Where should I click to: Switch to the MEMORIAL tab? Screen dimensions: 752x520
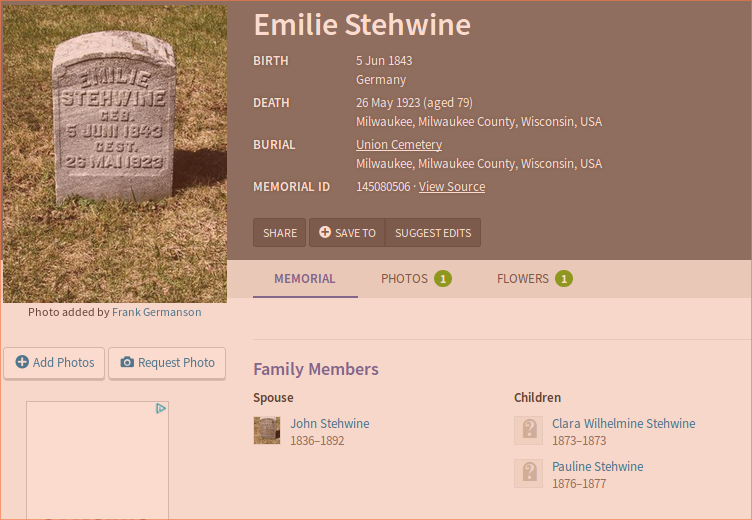[305, 279]
